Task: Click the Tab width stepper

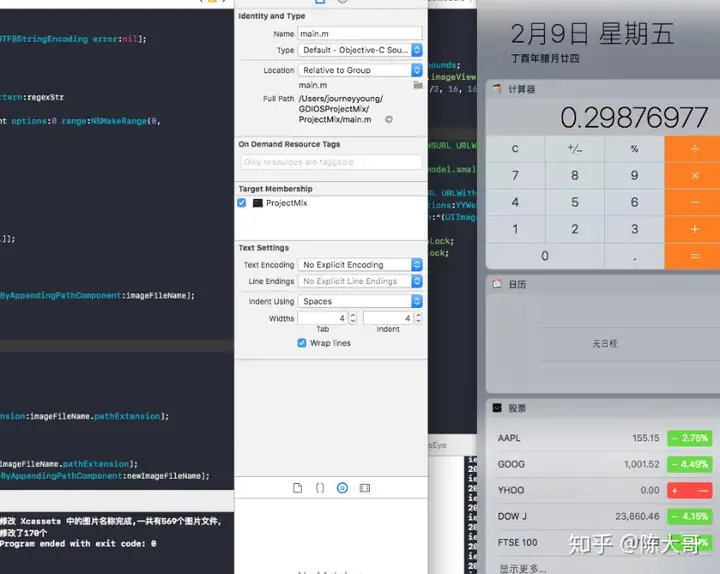Action: pyautogui.click(x=353, y=318)
